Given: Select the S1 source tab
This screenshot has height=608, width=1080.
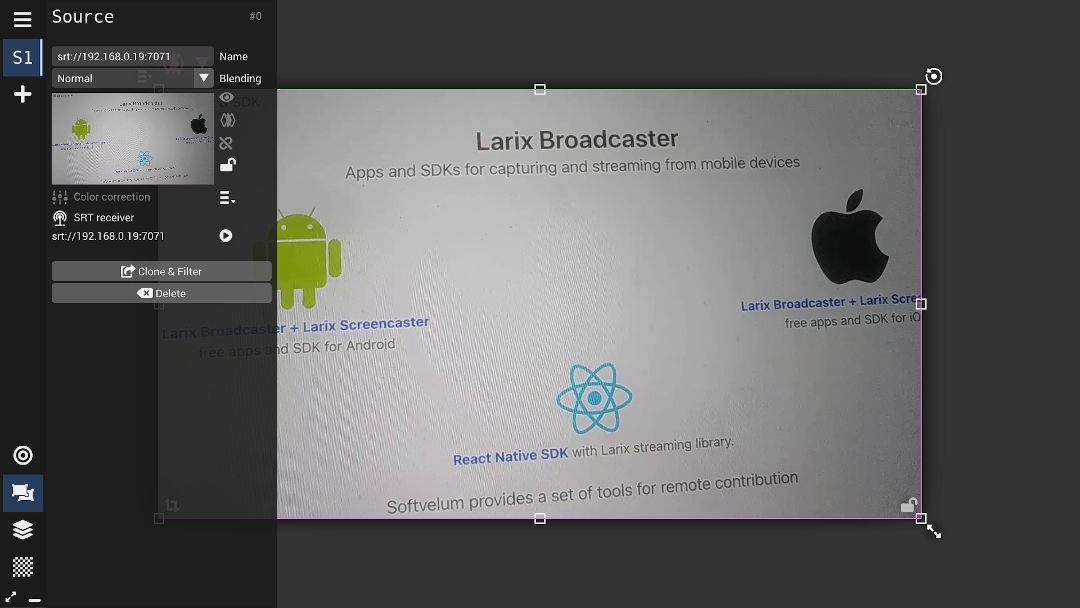Looking at the screenshot, I should click(x=22, y=58).
